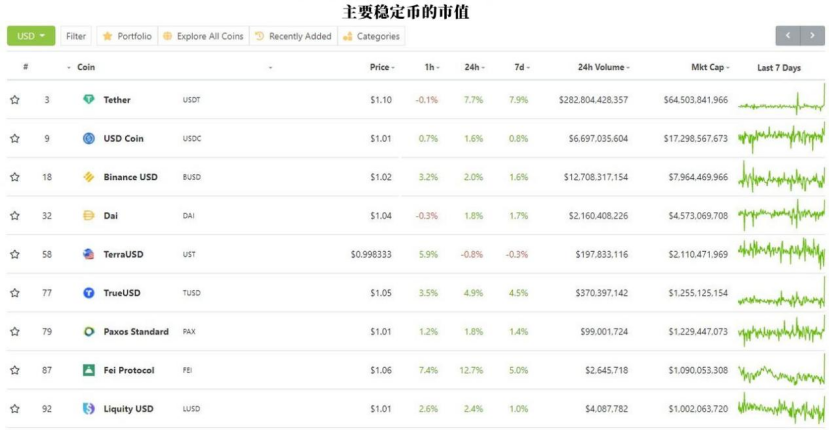Open the TrueUSD coin link

pos(122,293)
